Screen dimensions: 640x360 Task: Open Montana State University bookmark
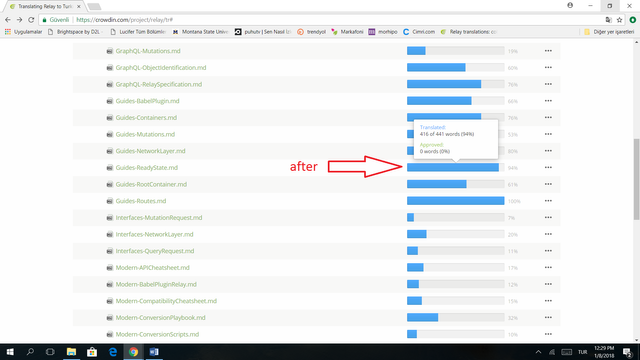[x=200, y=32]
